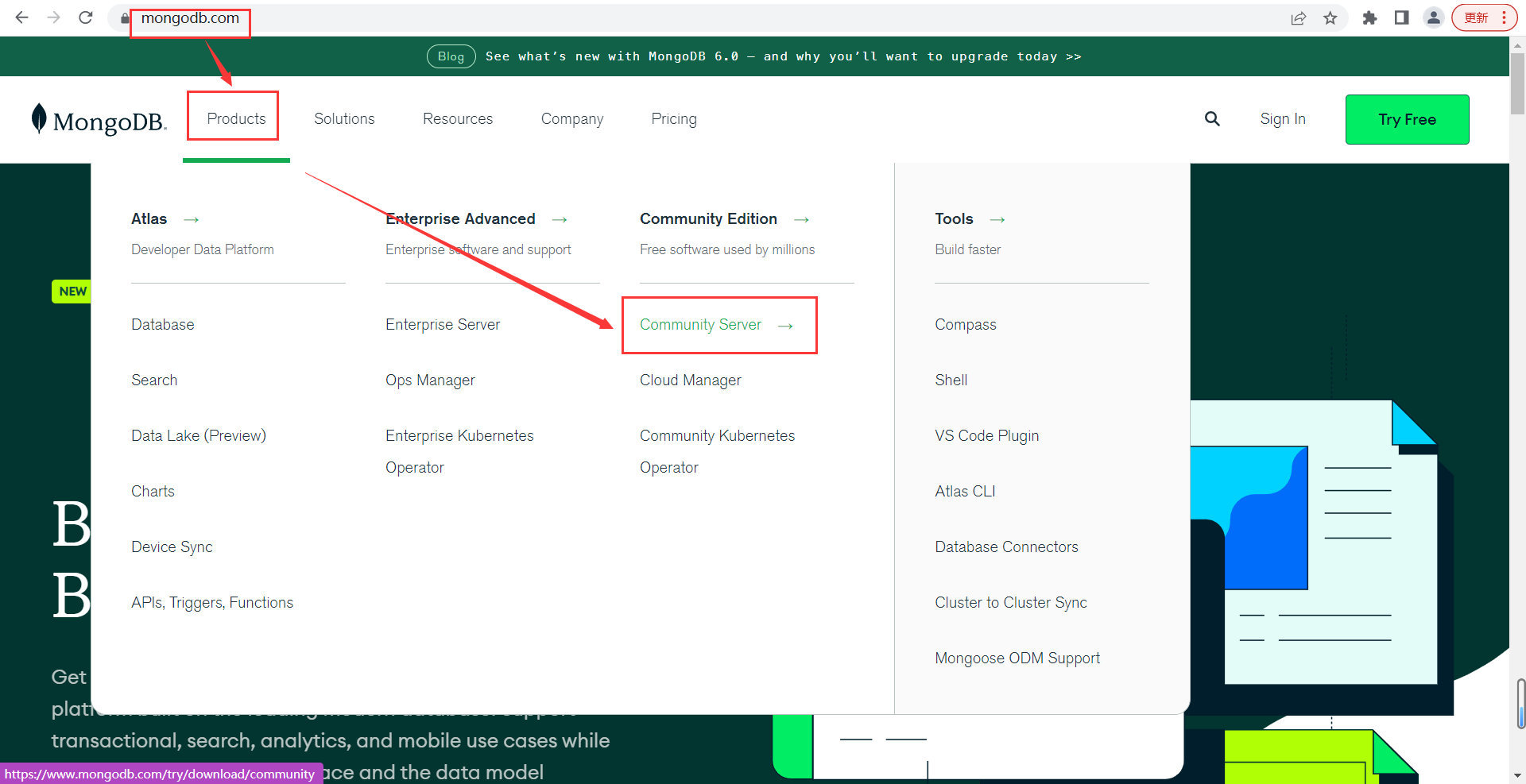Click arrow next to Tools heading

[x=997, y=219]
